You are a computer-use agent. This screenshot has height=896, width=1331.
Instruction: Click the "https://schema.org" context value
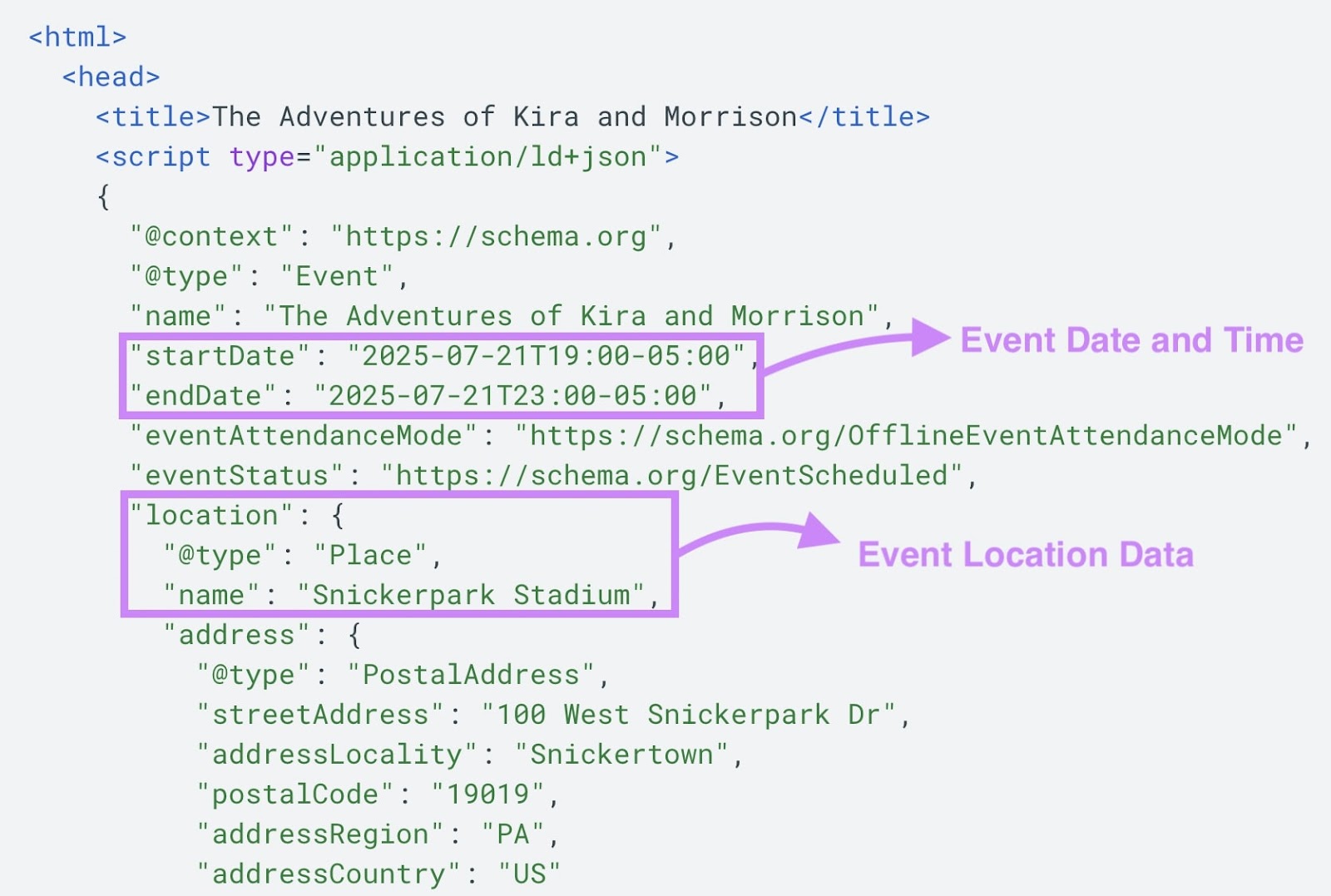(x=496, y=237)
